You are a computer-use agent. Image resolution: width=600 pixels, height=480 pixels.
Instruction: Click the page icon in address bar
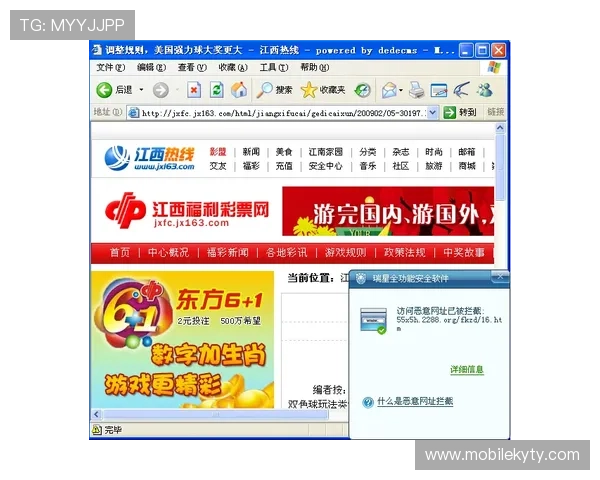click(x=134, y=113)
